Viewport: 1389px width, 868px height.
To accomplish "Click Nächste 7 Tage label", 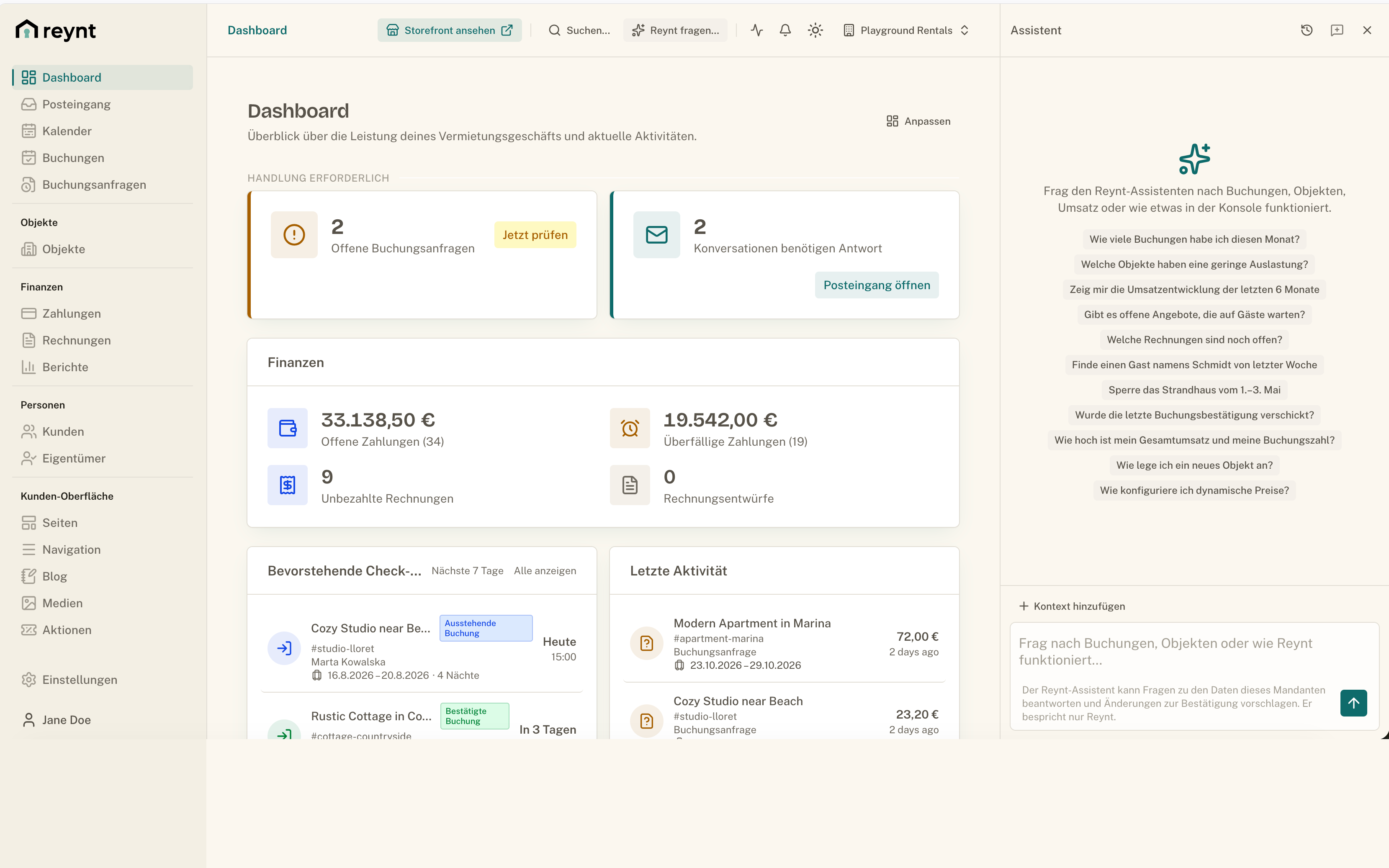I will (x=468, y=570).
